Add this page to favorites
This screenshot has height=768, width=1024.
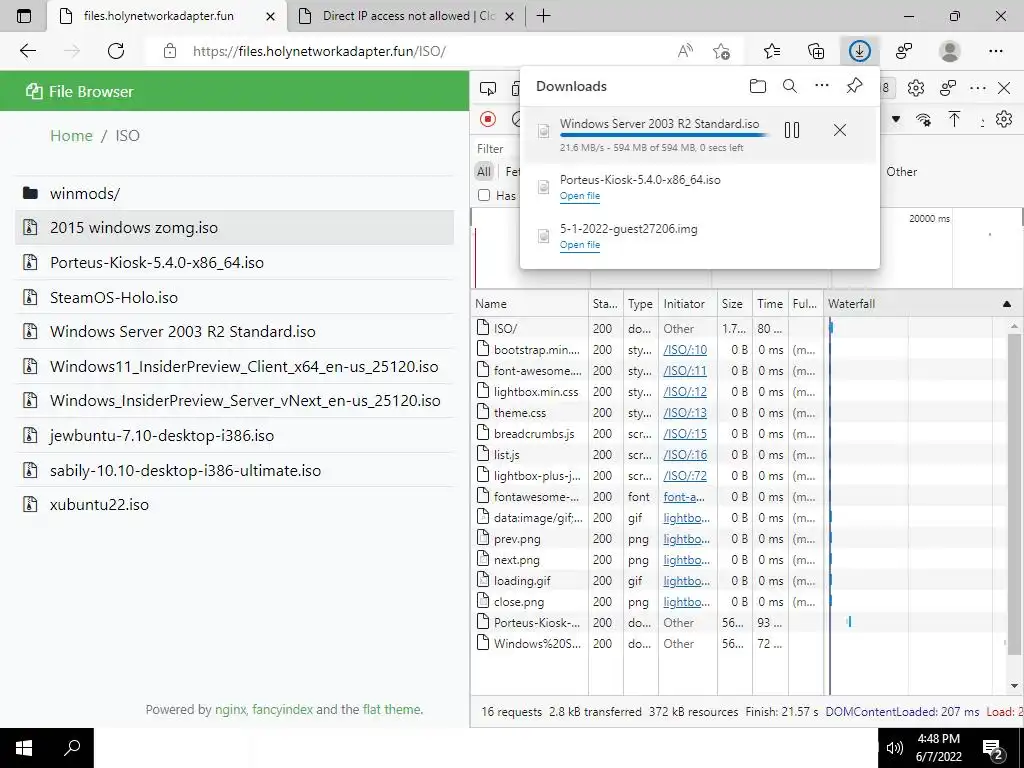[x=722, y=51]
